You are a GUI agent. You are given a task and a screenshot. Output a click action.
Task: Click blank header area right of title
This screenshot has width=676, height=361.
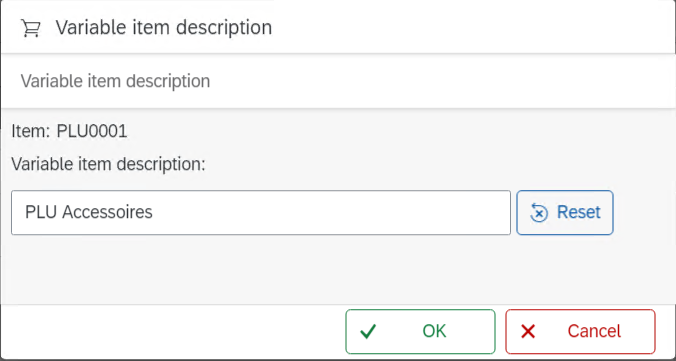point(474,28)
